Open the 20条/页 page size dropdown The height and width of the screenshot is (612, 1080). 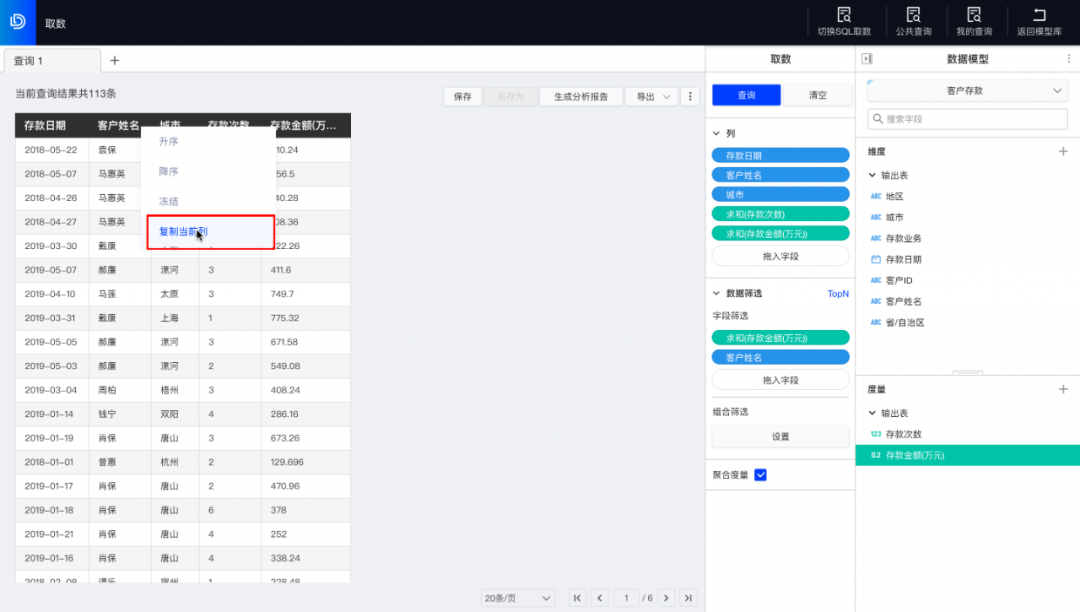[518, 597]
